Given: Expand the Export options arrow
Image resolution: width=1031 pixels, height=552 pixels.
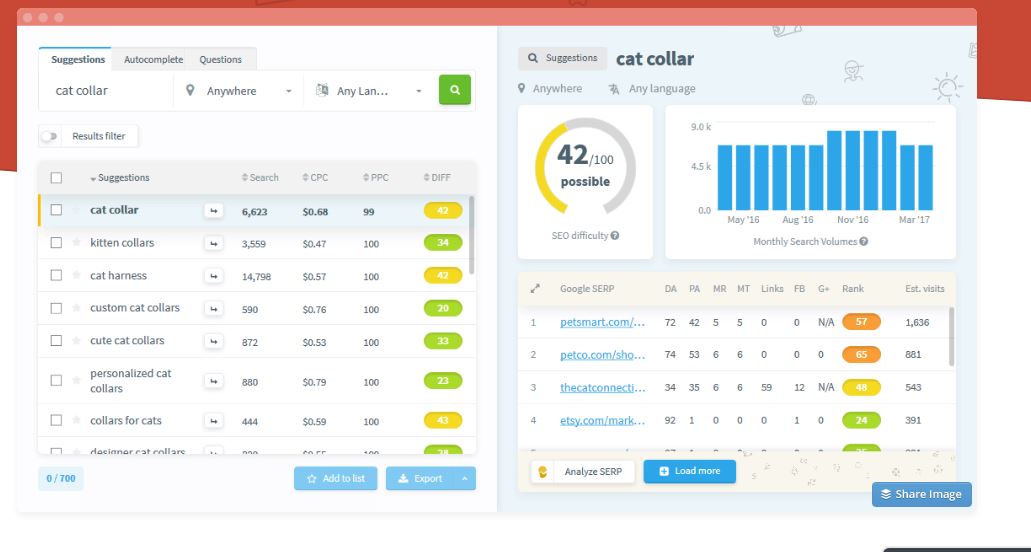Looking at the screenshot, I should click(x=464, y=478).
